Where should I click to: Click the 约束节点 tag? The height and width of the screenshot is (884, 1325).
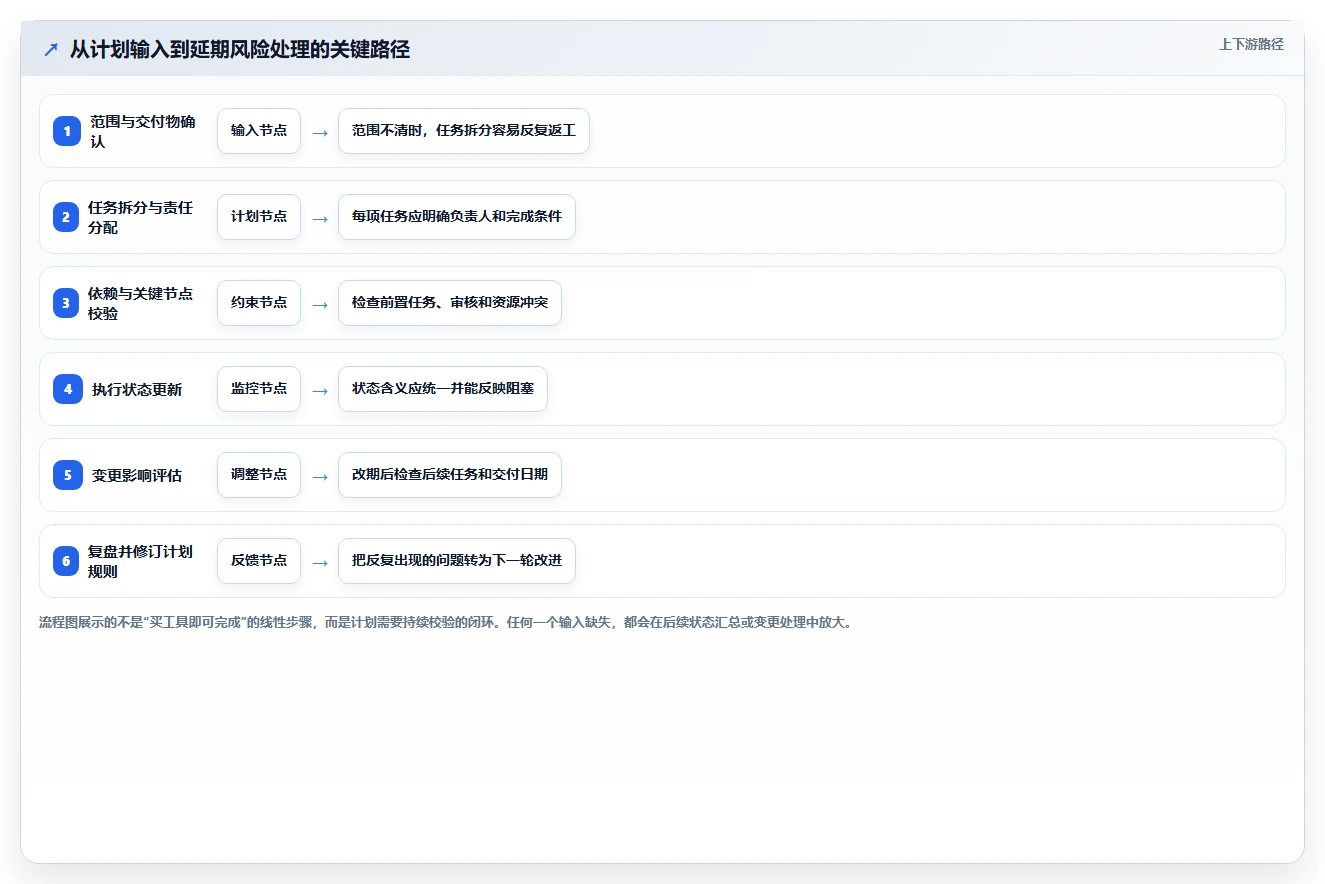point(259,303)
